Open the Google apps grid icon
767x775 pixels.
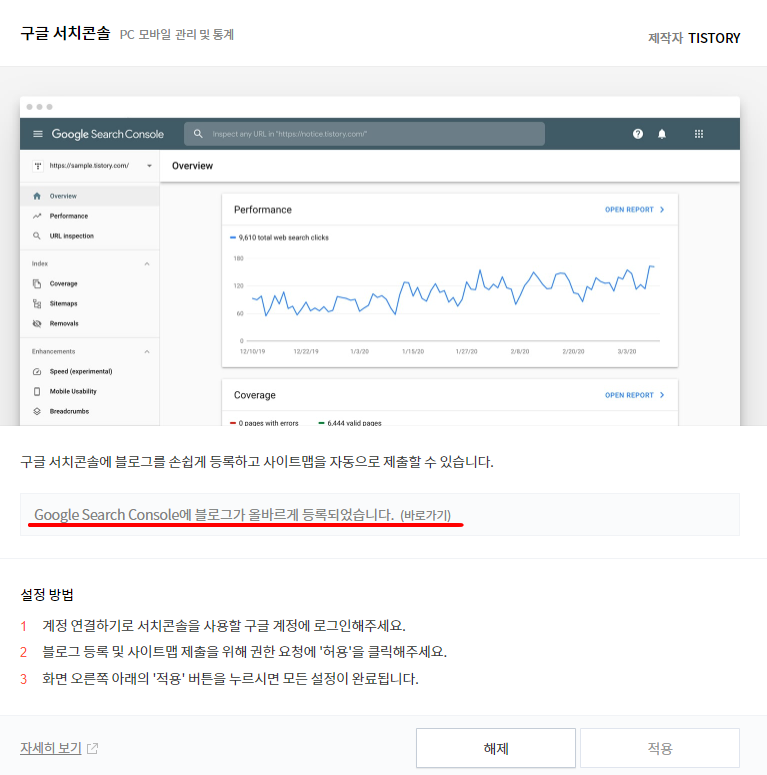(x=699, y=133)
